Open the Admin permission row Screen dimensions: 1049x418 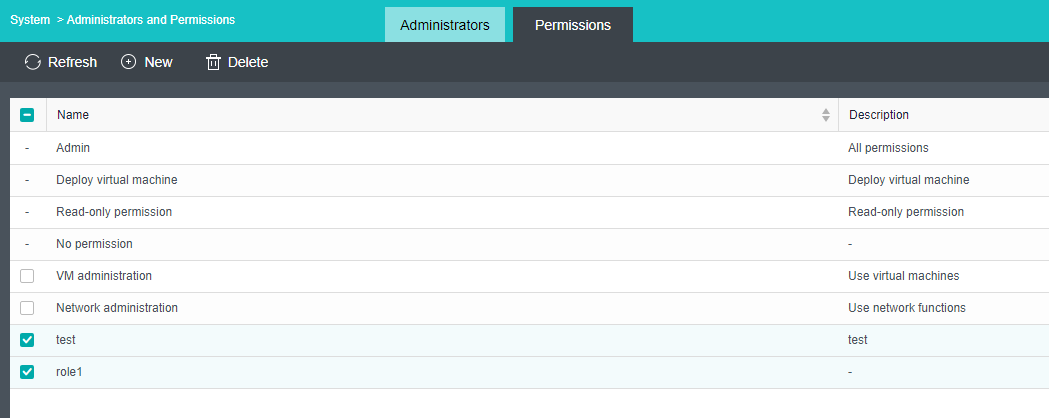click(73, 148)
